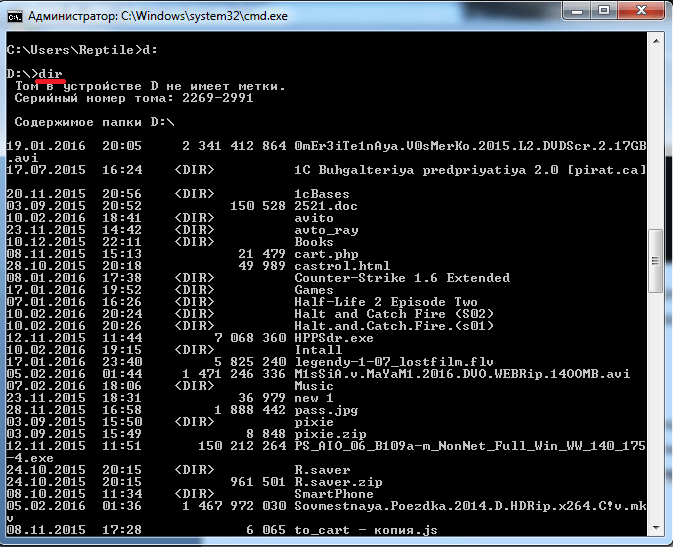Click the underlined dir command text
This screenshot has height=547, width=673.
[x=50, y=74]
